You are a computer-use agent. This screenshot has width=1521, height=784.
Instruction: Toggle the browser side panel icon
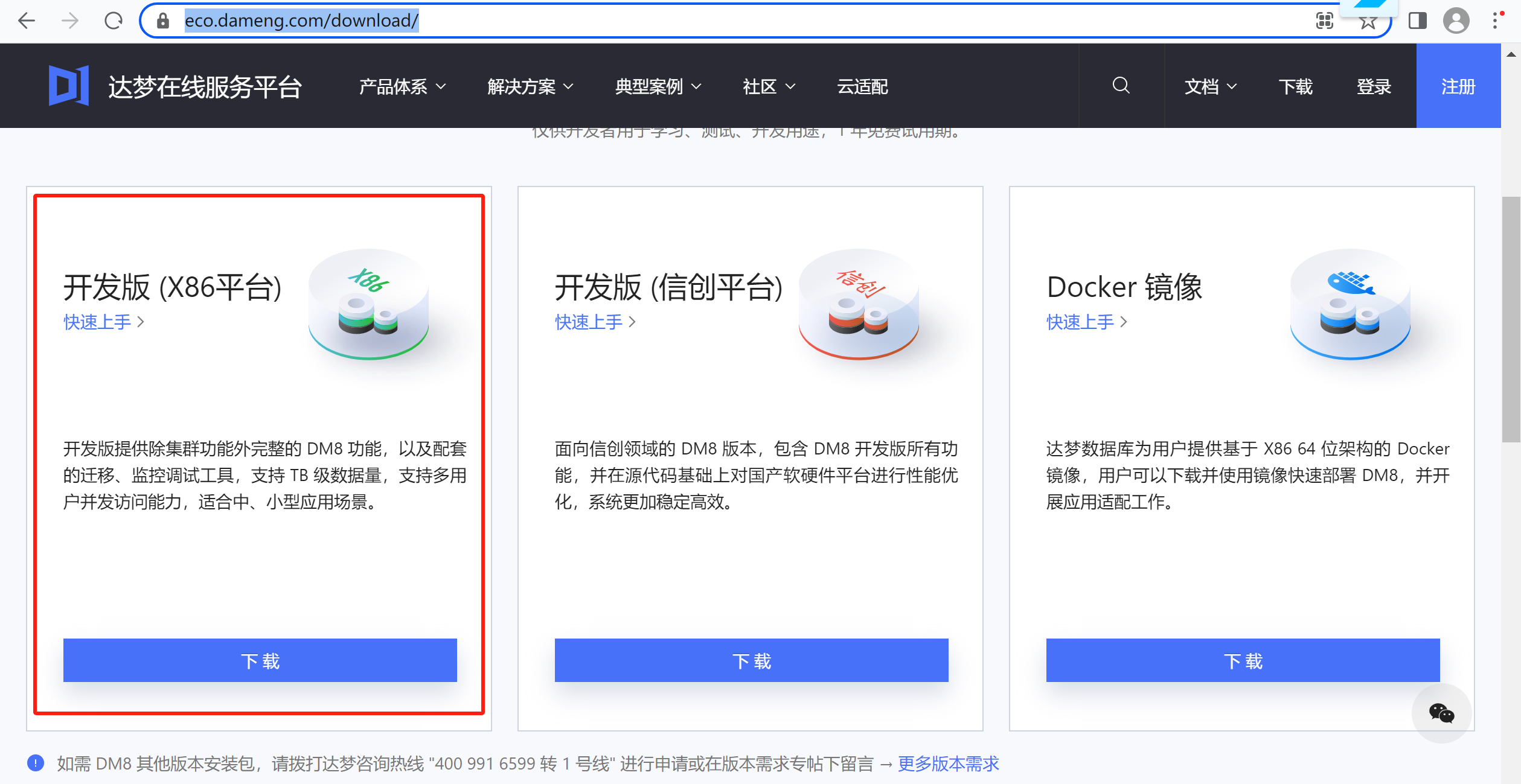coord(1417,21)
